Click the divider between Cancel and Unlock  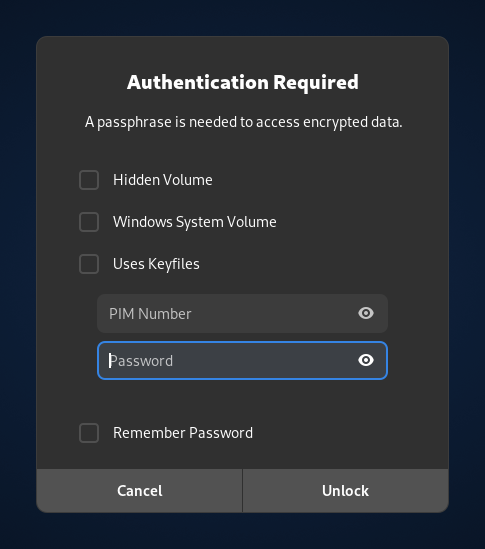click(x=242, y=491)
